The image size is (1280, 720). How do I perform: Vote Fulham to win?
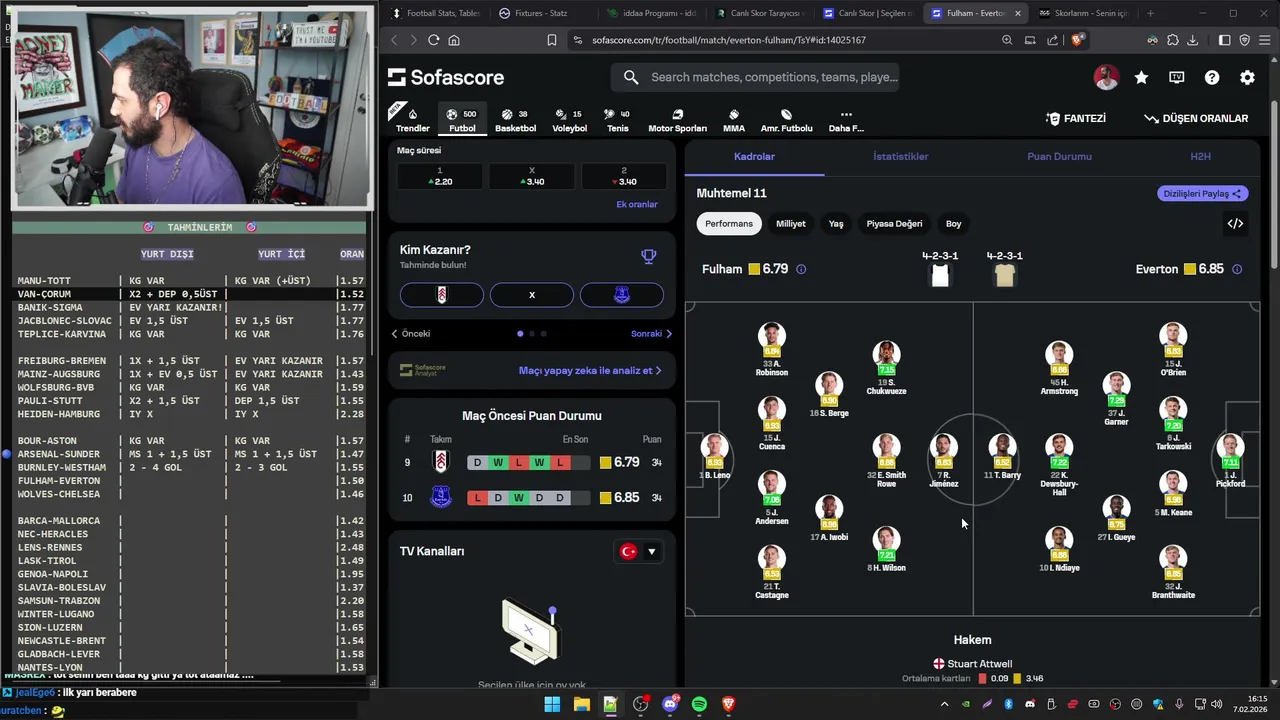pos(442,295)
